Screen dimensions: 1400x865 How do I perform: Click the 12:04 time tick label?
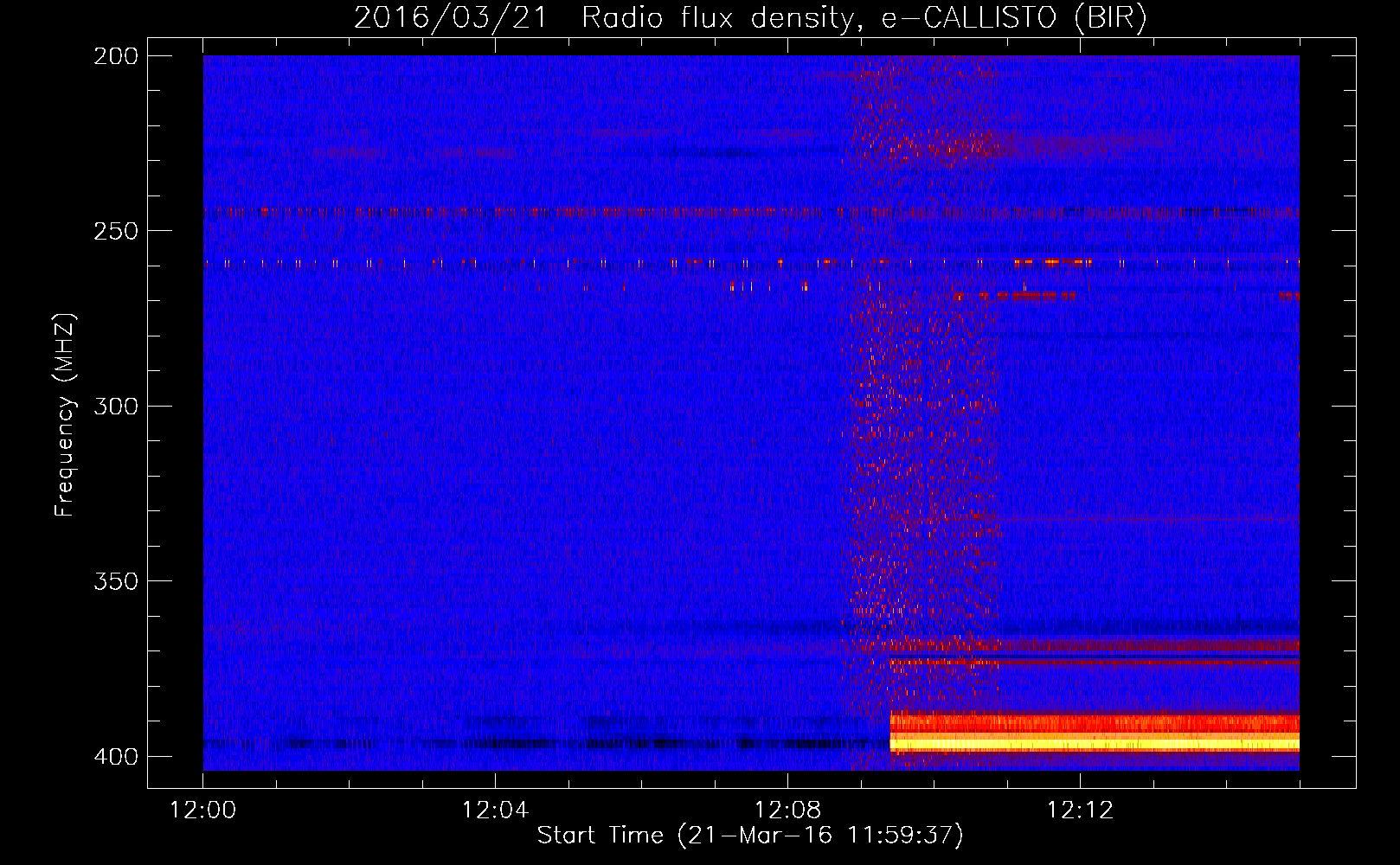(495, 811)
